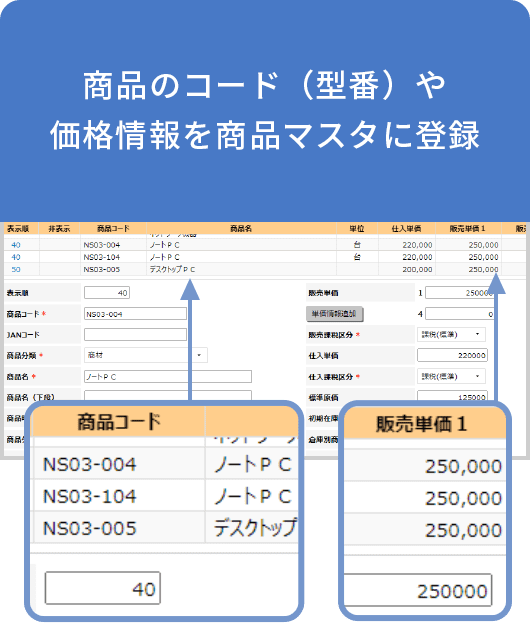The height and width of the screenshot is (623, 530).
Task: Click the 販売単価1 column header in the table
Action: [x=467, y=228]
